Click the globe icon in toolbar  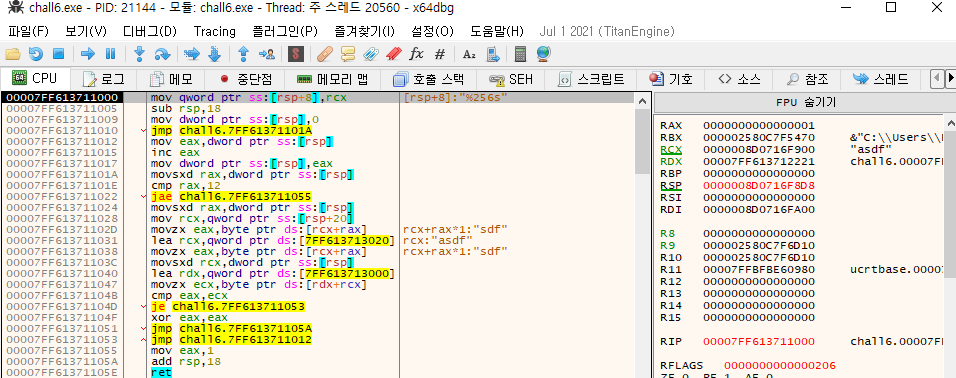click(543, 54)
